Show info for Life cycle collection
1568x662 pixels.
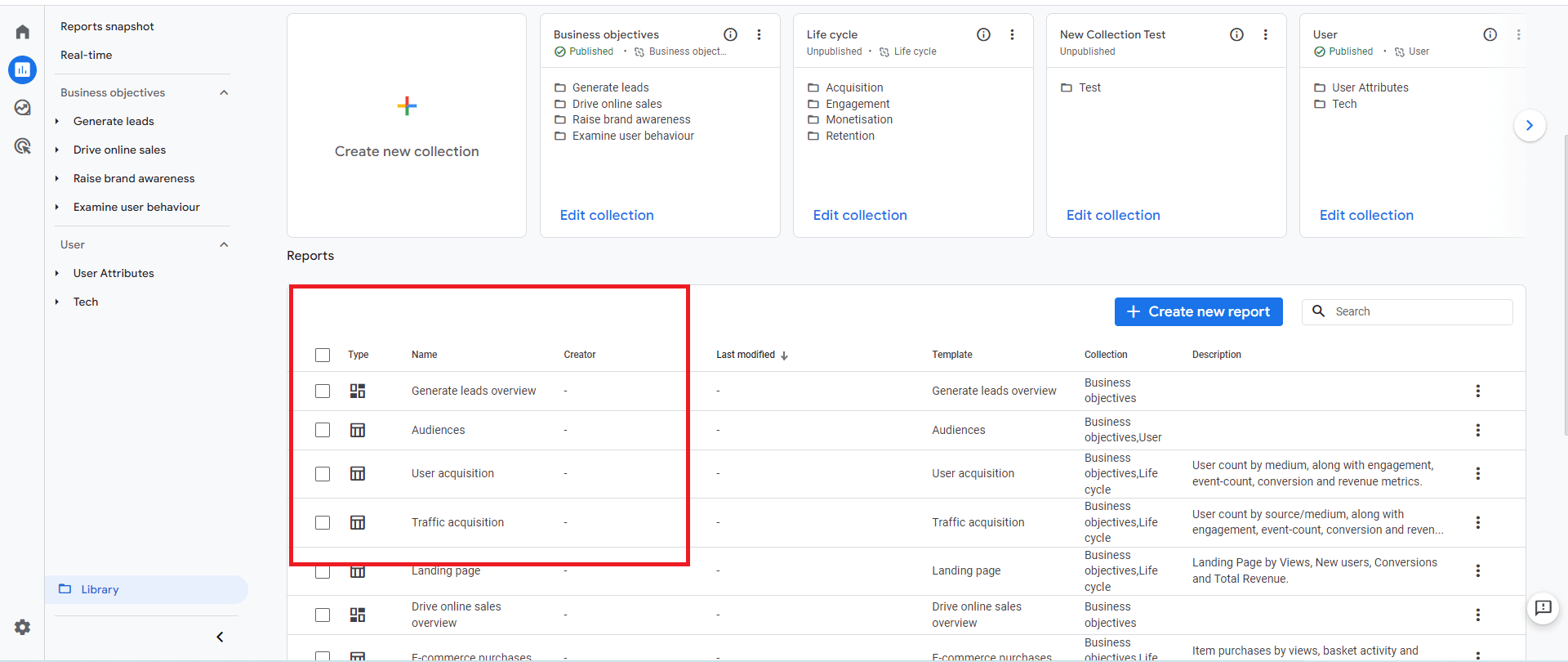pyautogui.click(x=983, y=34)
